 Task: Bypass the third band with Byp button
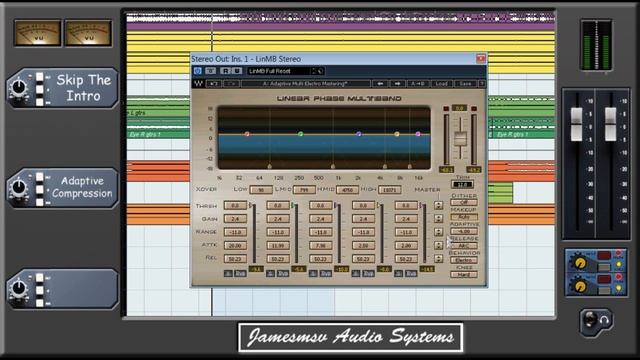[x=326, y=273]
